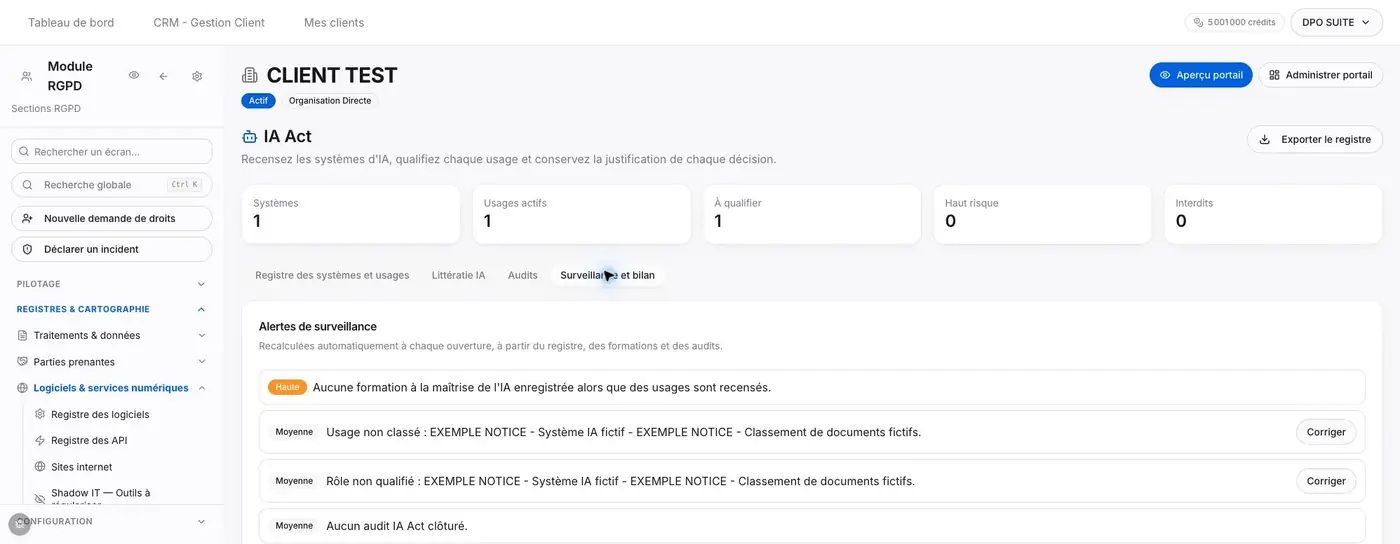Viewport: 1400px width, 544px height.
Task: Open the Recherche globale search box
Action: click(112, 185)
